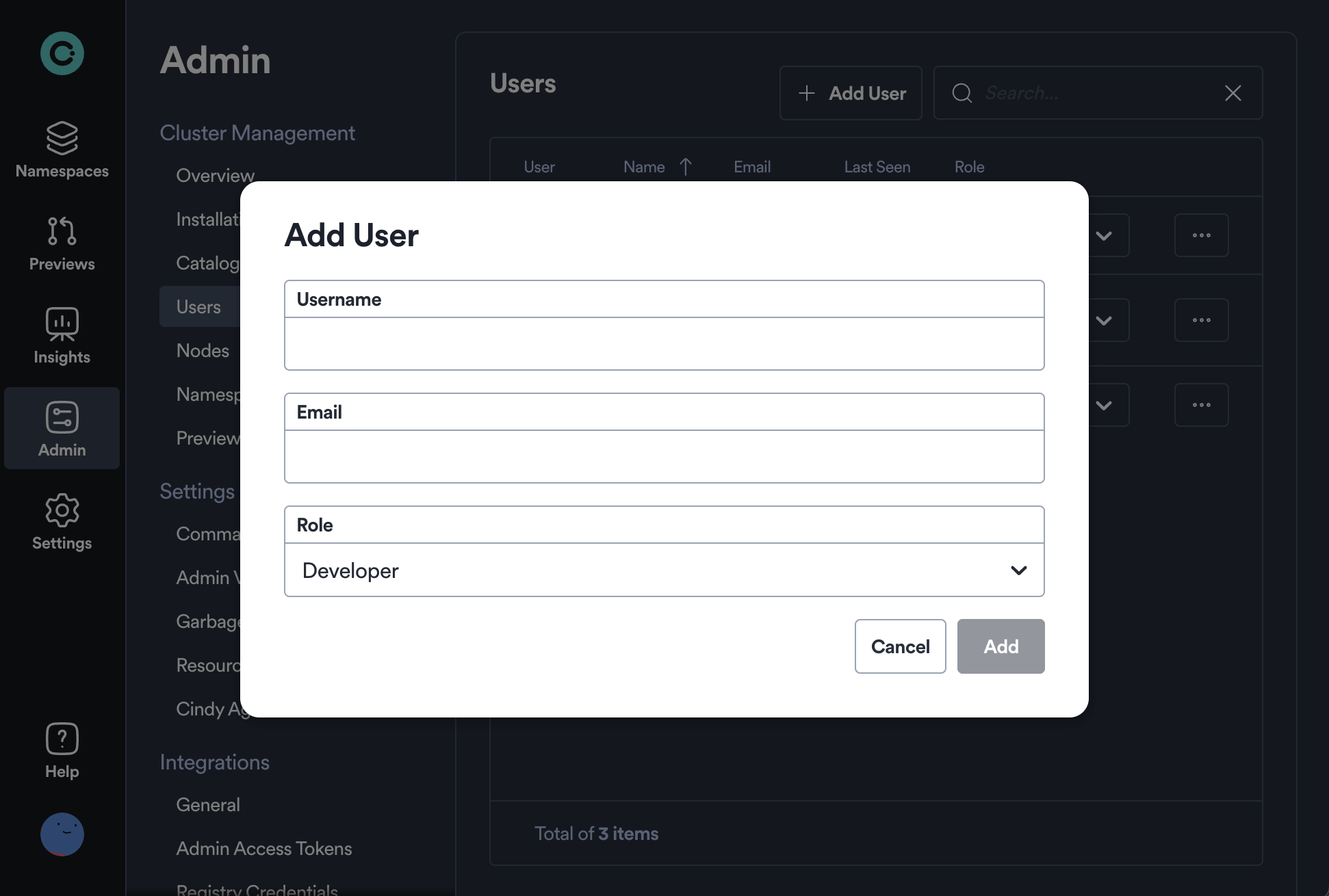Screen dimensions: 1329x896
Task: Click the search magnifier icon
Action: (x=962, y=93)
